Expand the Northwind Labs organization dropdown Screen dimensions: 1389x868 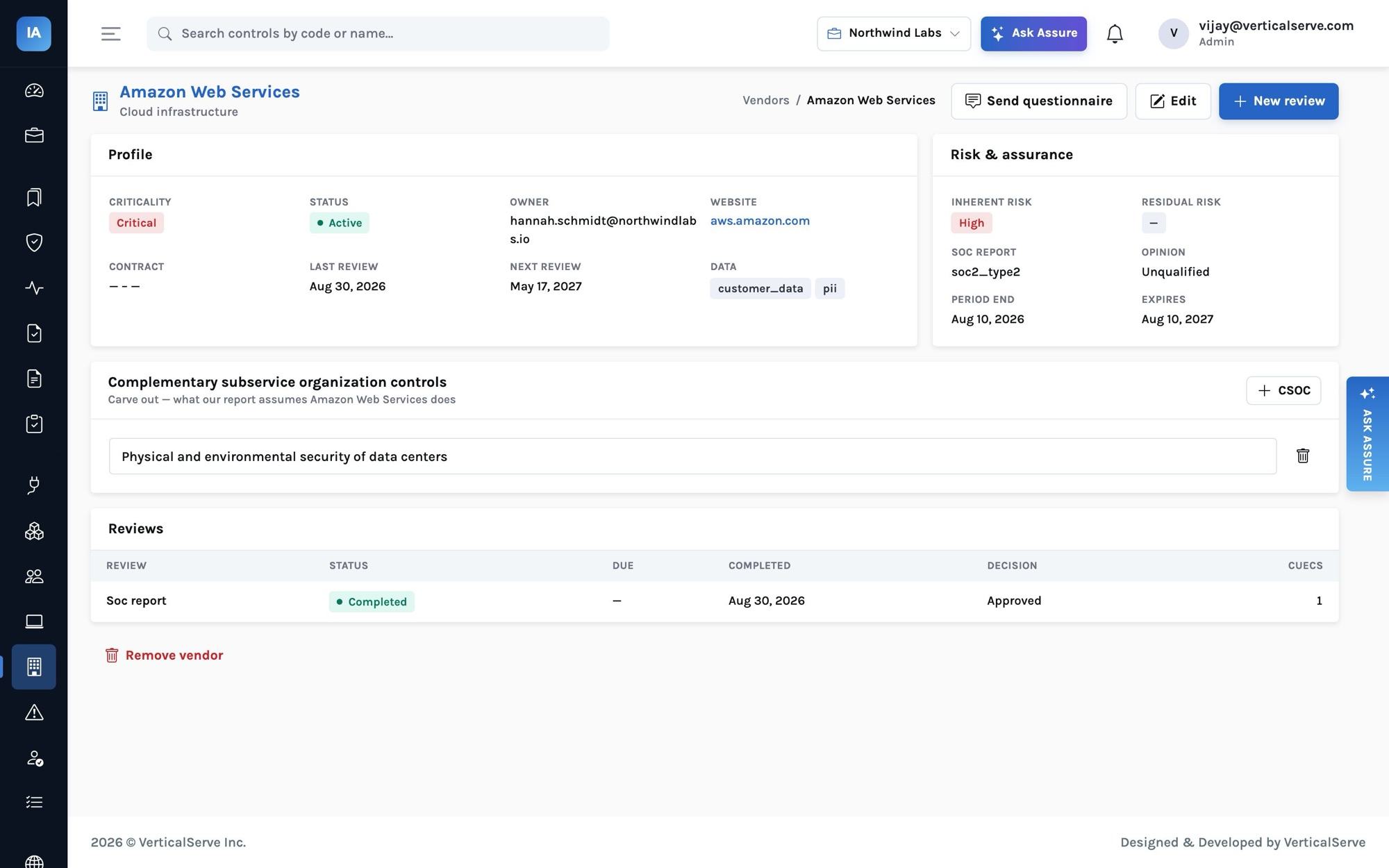894,33
